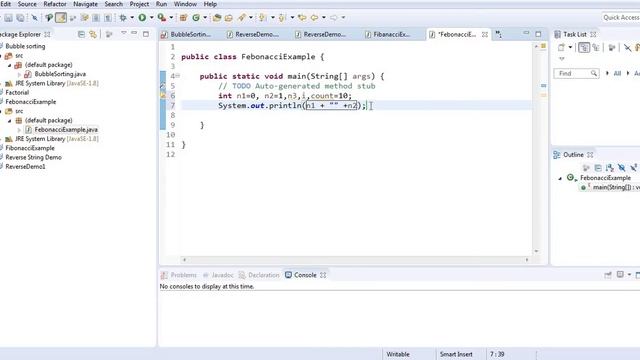
Task: Click the Open Task icon
Action: 229,18
